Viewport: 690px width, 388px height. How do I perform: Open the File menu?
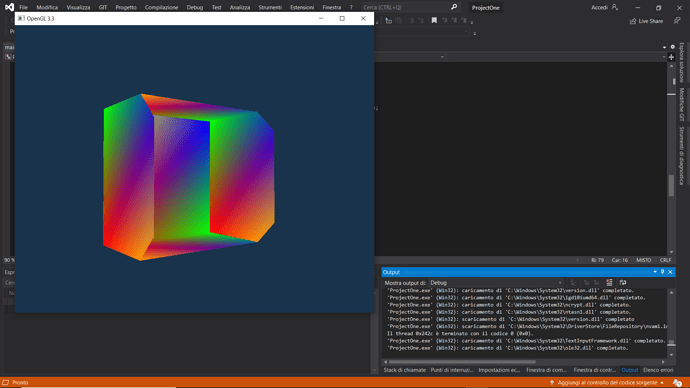[x=23, y=7]
